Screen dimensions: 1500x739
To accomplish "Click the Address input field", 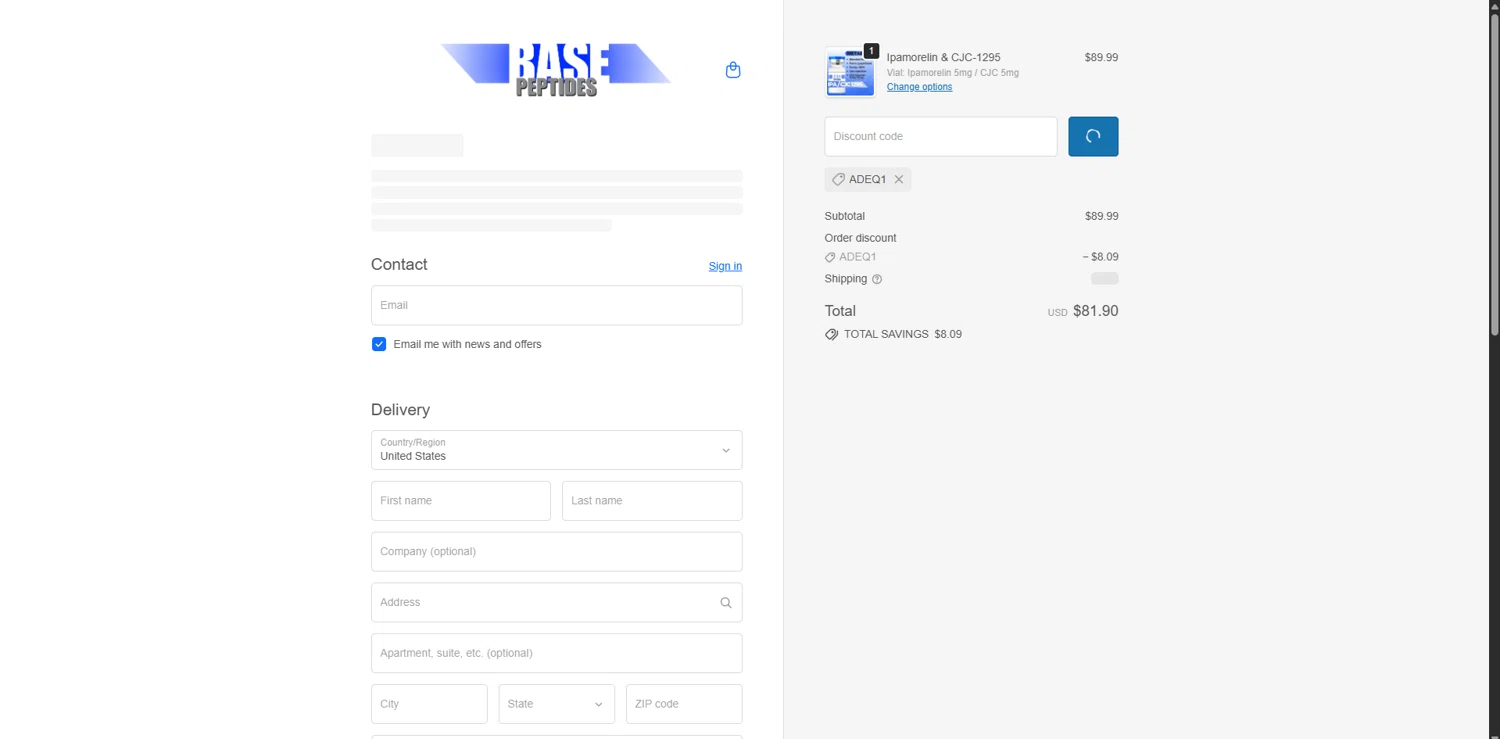I will 556,603.
